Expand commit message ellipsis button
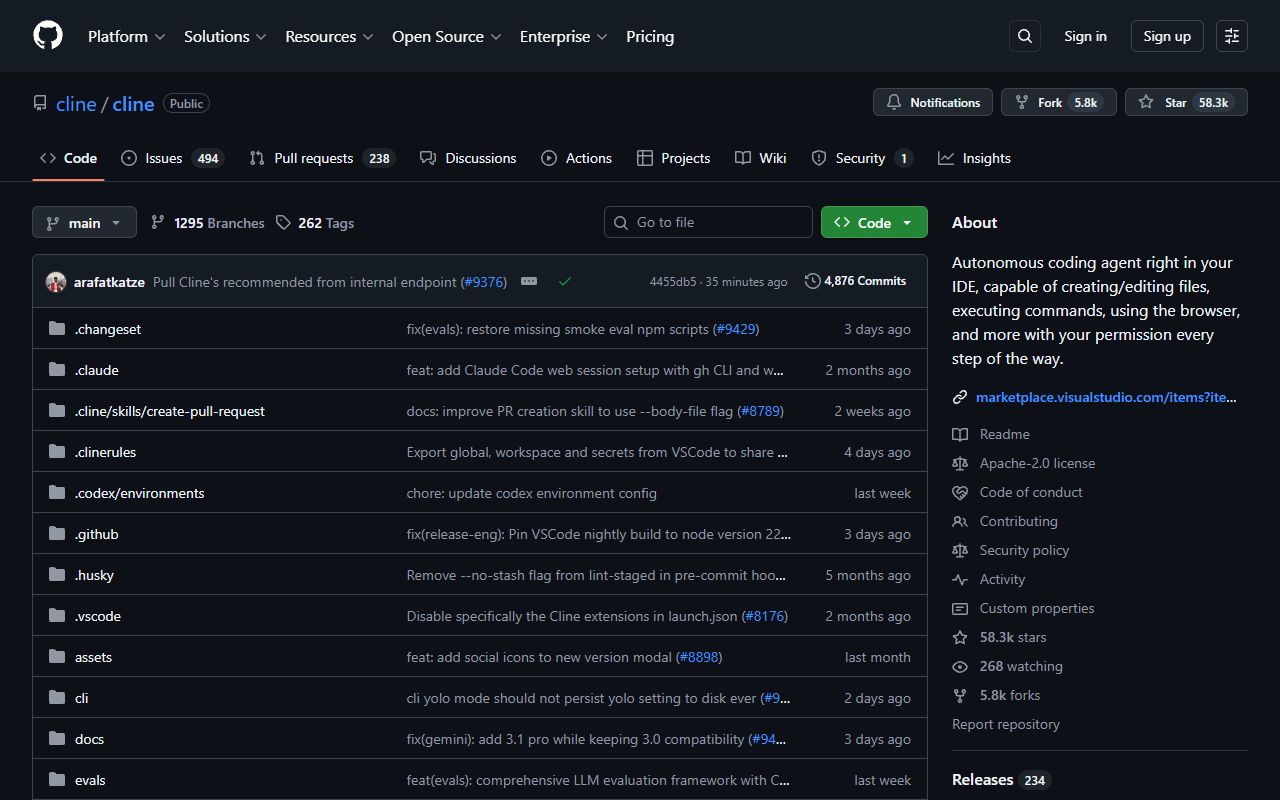1280x800 pixels. click(529, 282)
